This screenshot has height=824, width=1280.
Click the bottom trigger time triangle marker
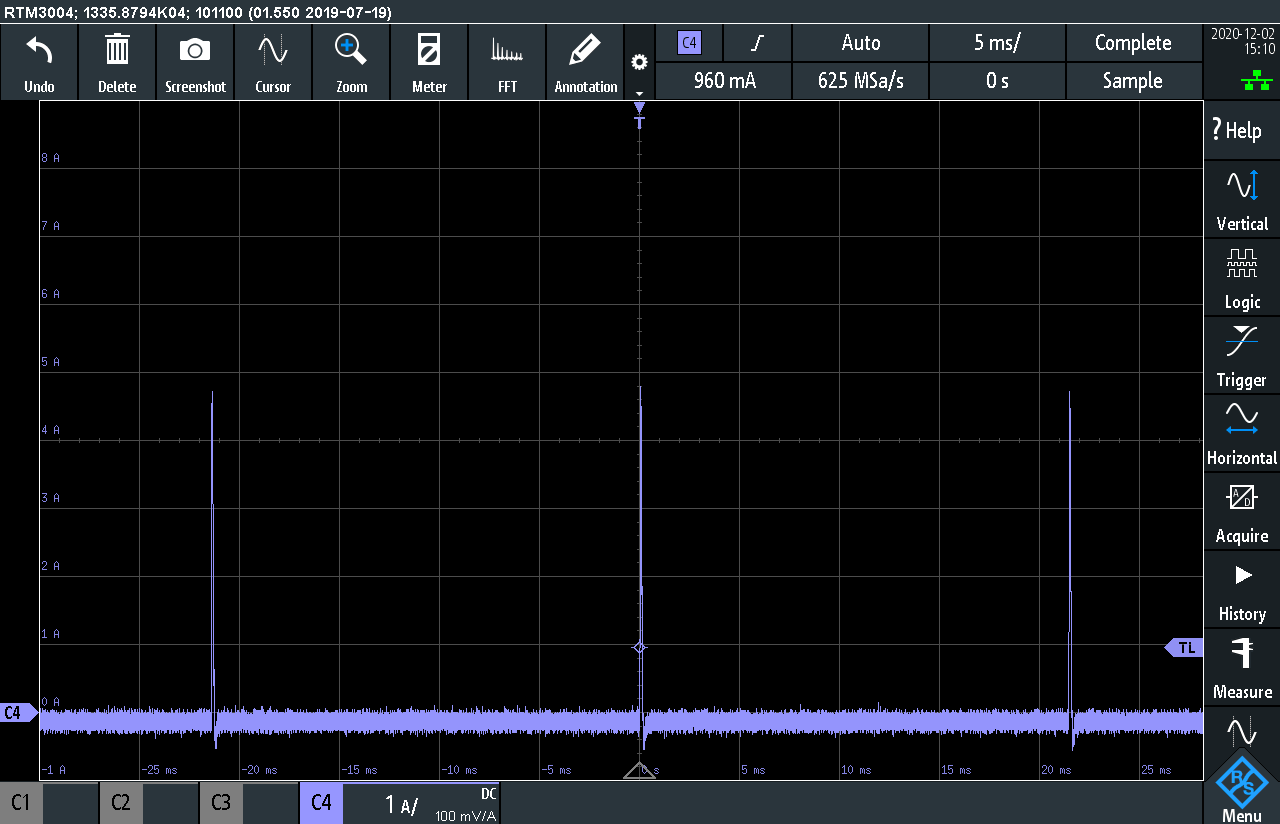click(640, 770)
